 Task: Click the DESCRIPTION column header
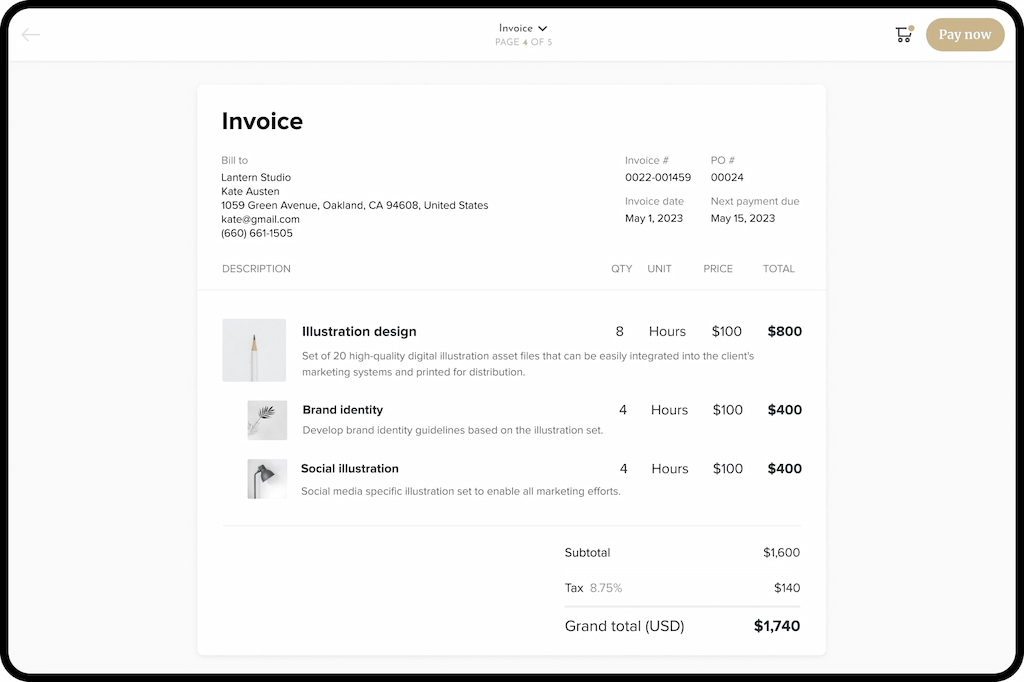click(256, 268)
